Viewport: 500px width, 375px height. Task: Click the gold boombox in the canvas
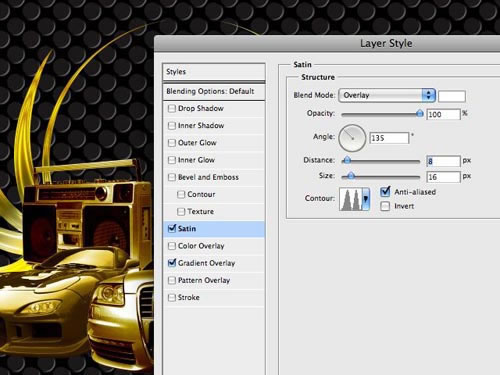point(87,213)
